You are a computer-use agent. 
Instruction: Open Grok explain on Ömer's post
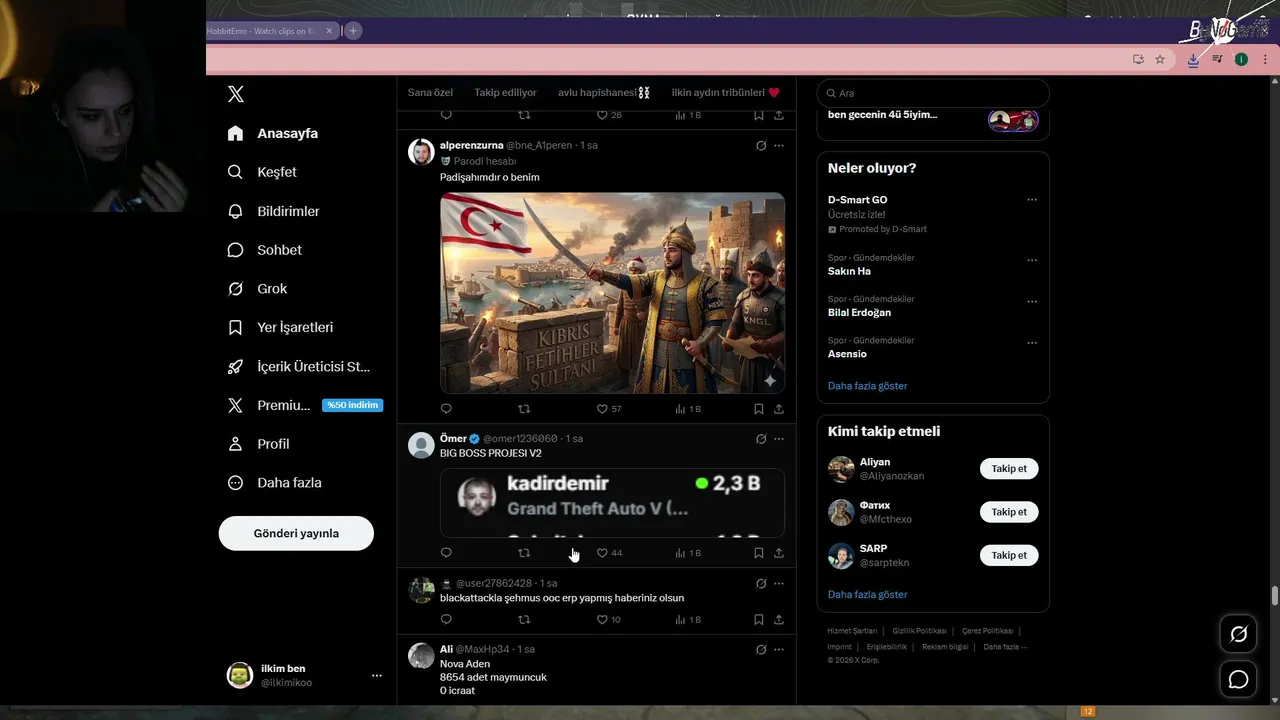click(761, 439)
